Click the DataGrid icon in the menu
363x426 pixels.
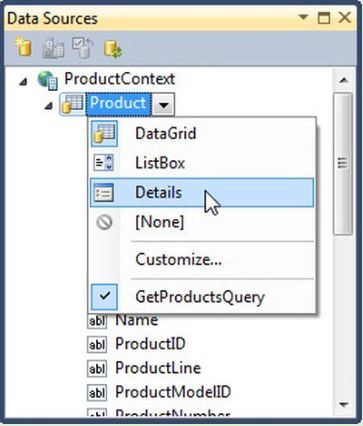(104, 134)
